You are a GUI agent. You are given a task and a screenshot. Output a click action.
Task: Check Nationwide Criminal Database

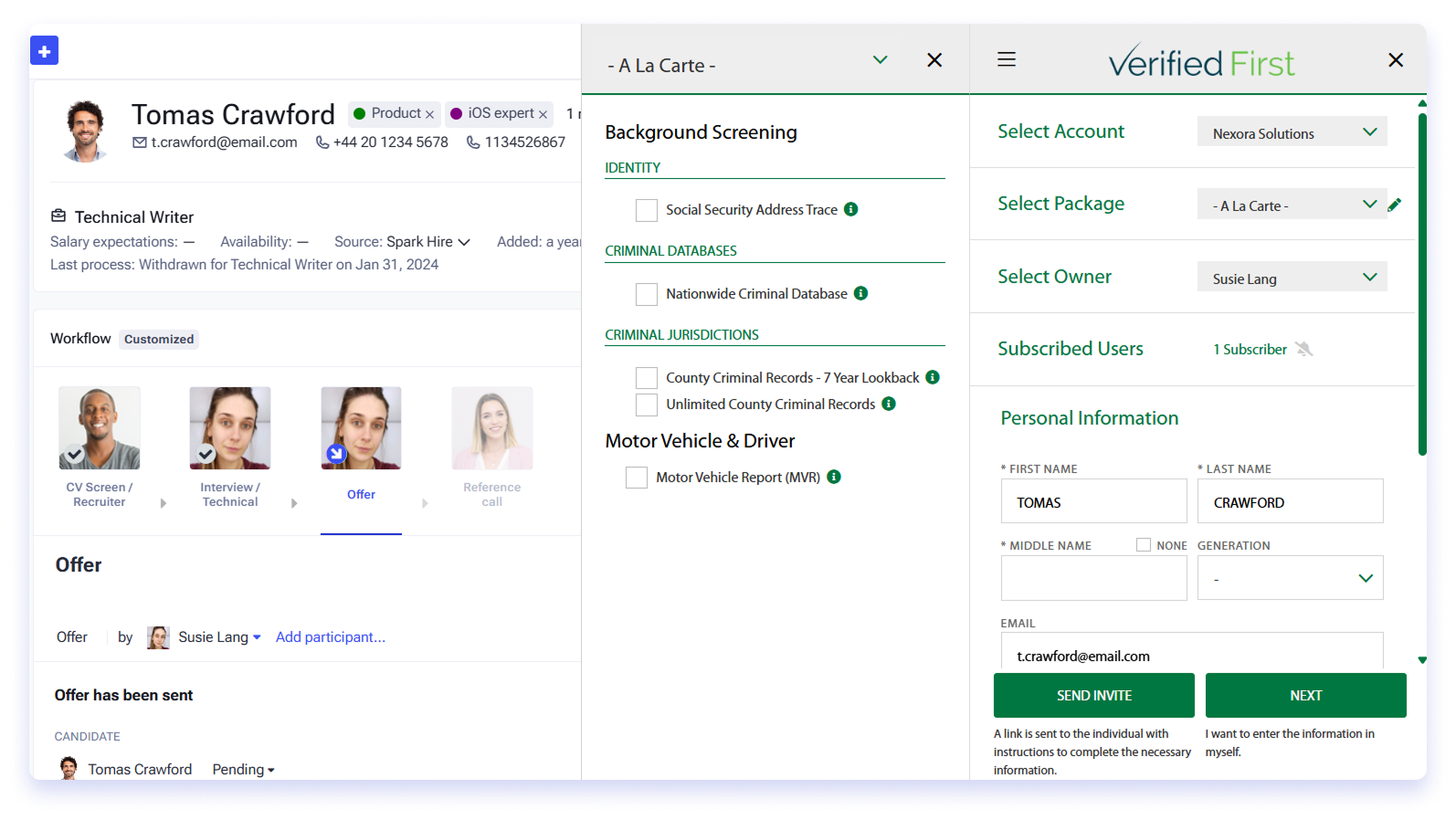tap(647, 294)
